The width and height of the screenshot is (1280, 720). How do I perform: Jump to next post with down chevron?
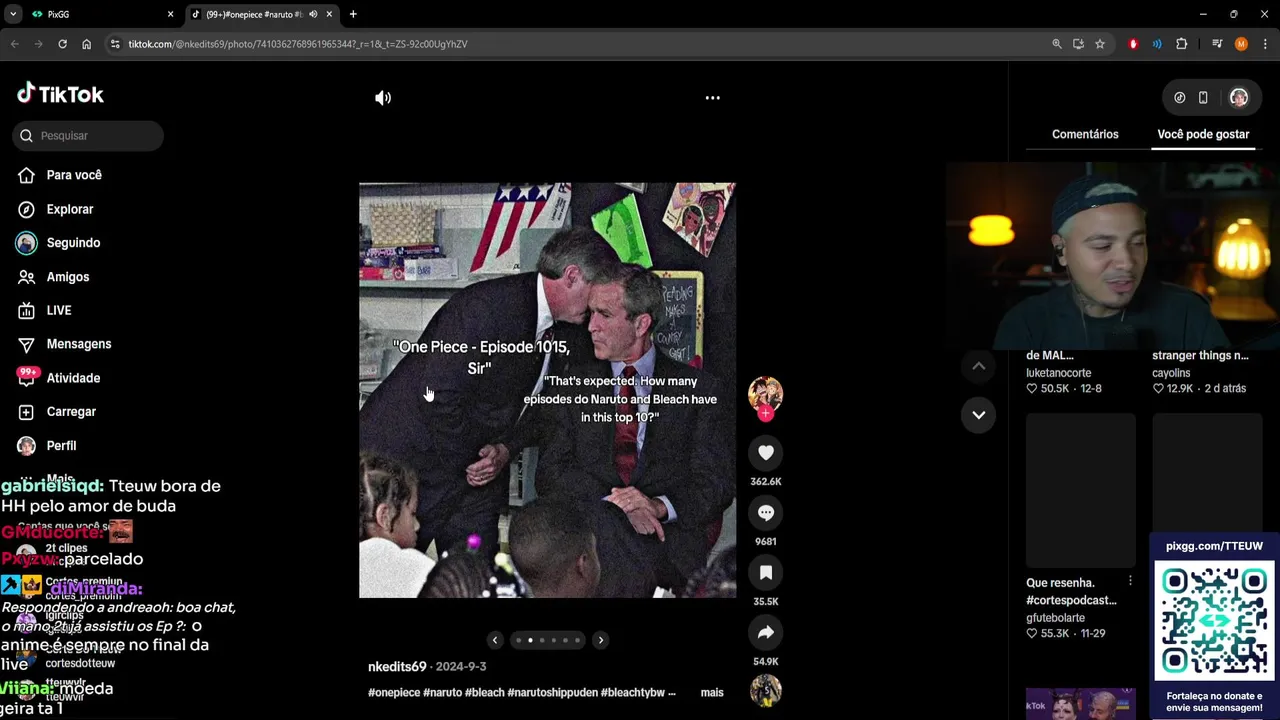coord(979,415)
